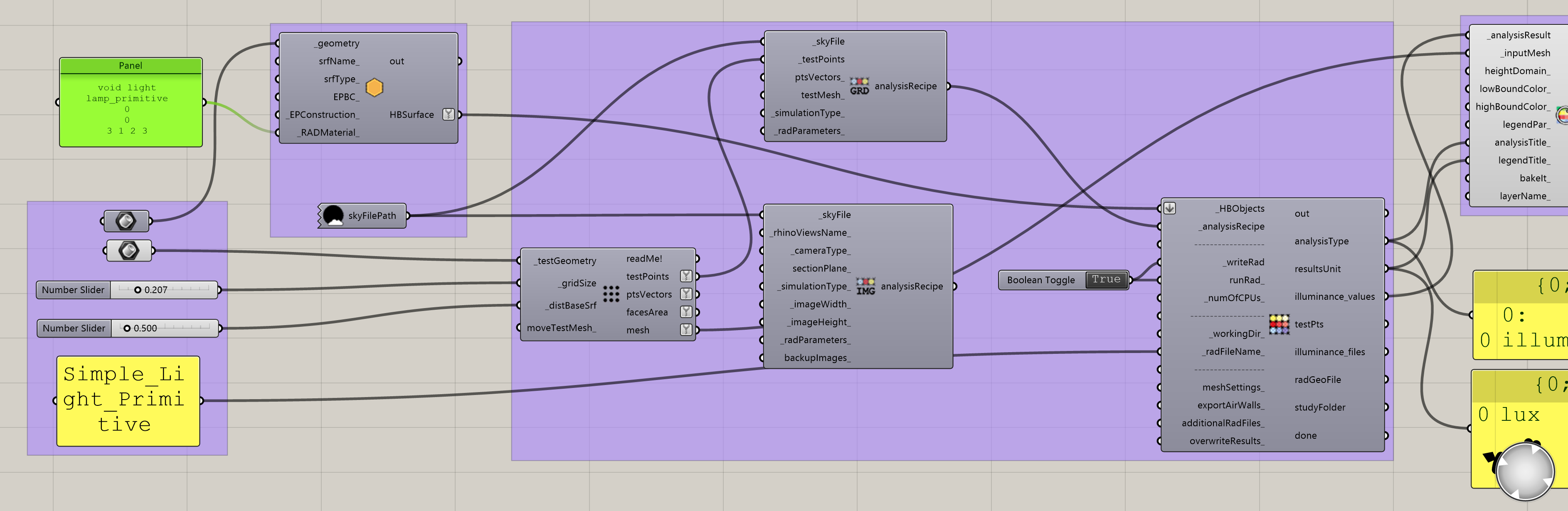Click the testPoints output flatten marker

(x=686, y=276)
